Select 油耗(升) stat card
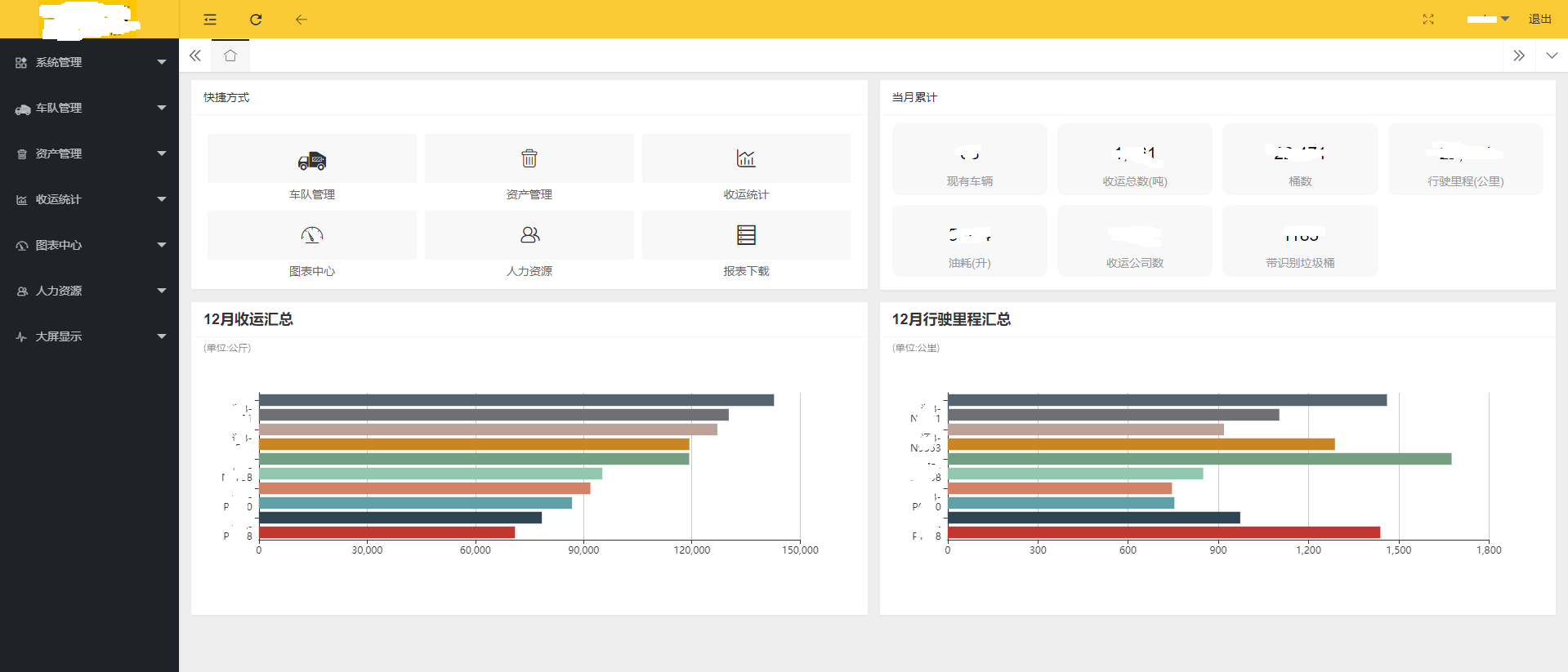The width and height of the screenshot is (1568, 672). point(970,241)
